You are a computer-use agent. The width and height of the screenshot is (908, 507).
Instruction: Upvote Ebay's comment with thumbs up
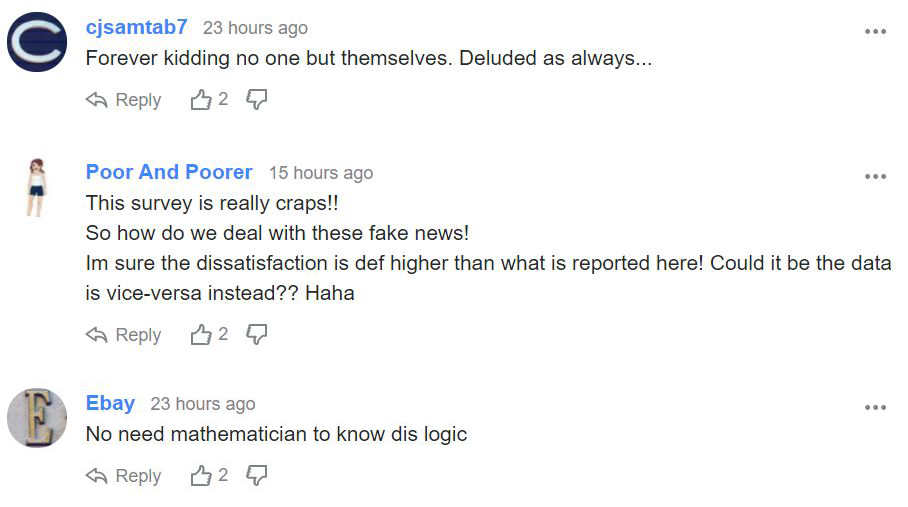point(201,476)
